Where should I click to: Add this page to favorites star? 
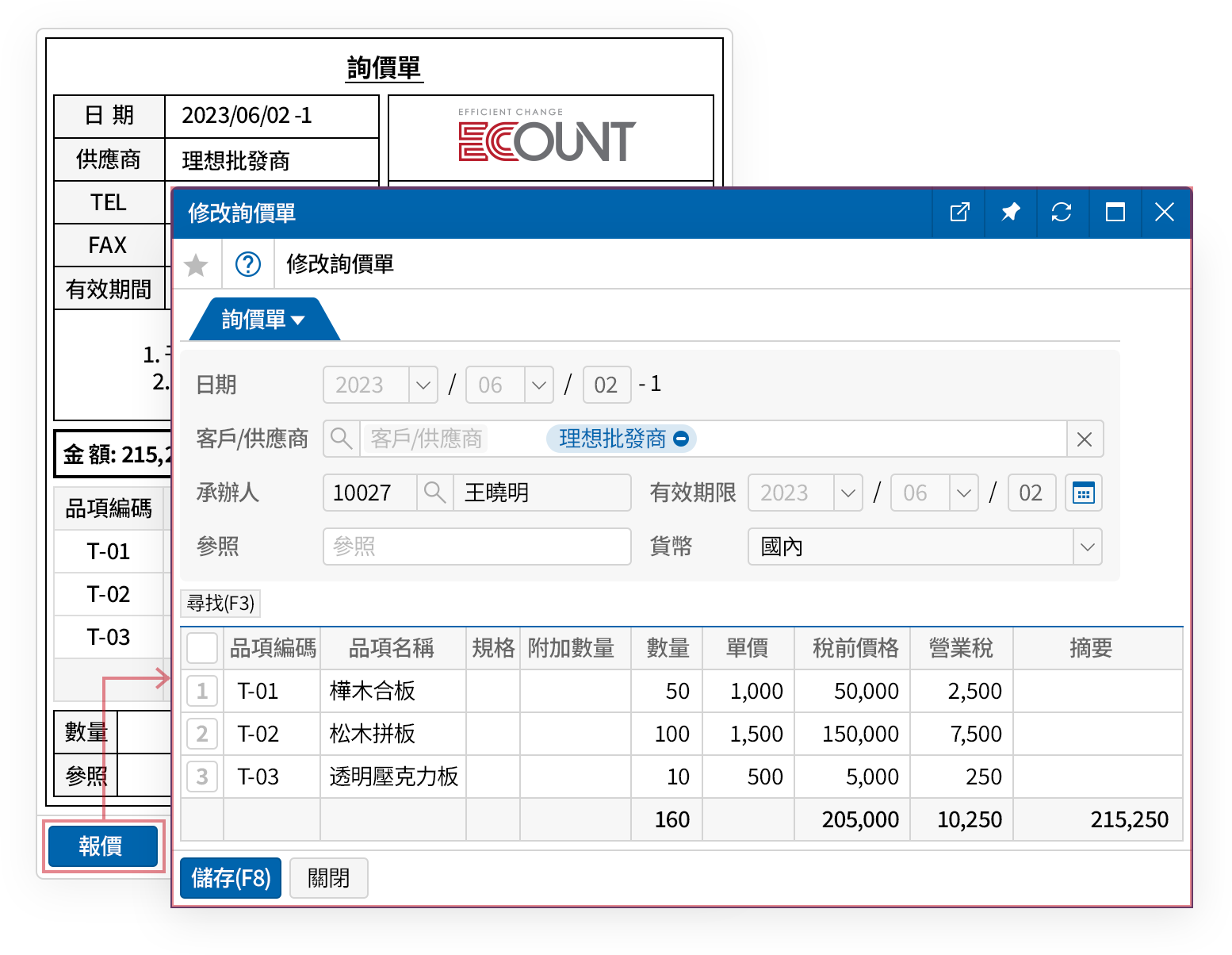pyautogui.click(x=196, y=265)
